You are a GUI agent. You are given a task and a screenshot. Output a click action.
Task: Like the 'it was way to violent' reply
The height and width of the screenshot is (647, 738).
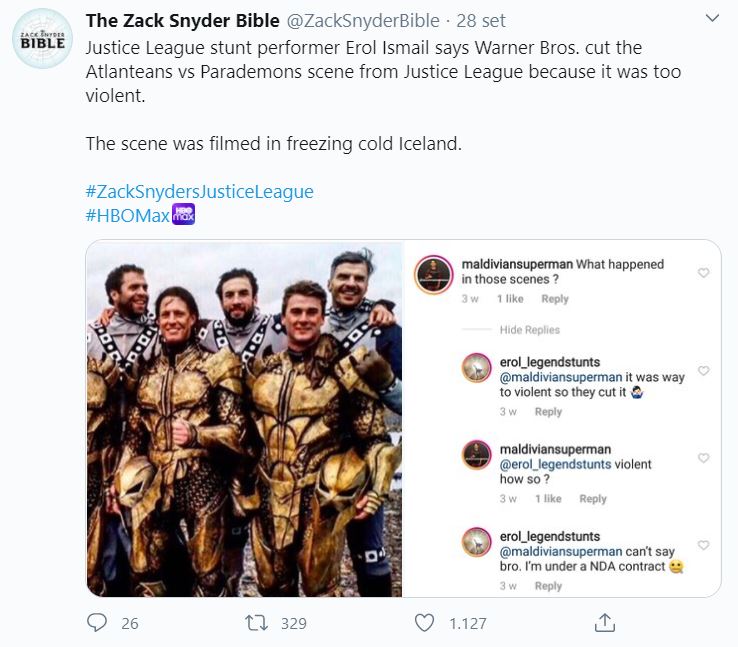[x=703, y=370]
